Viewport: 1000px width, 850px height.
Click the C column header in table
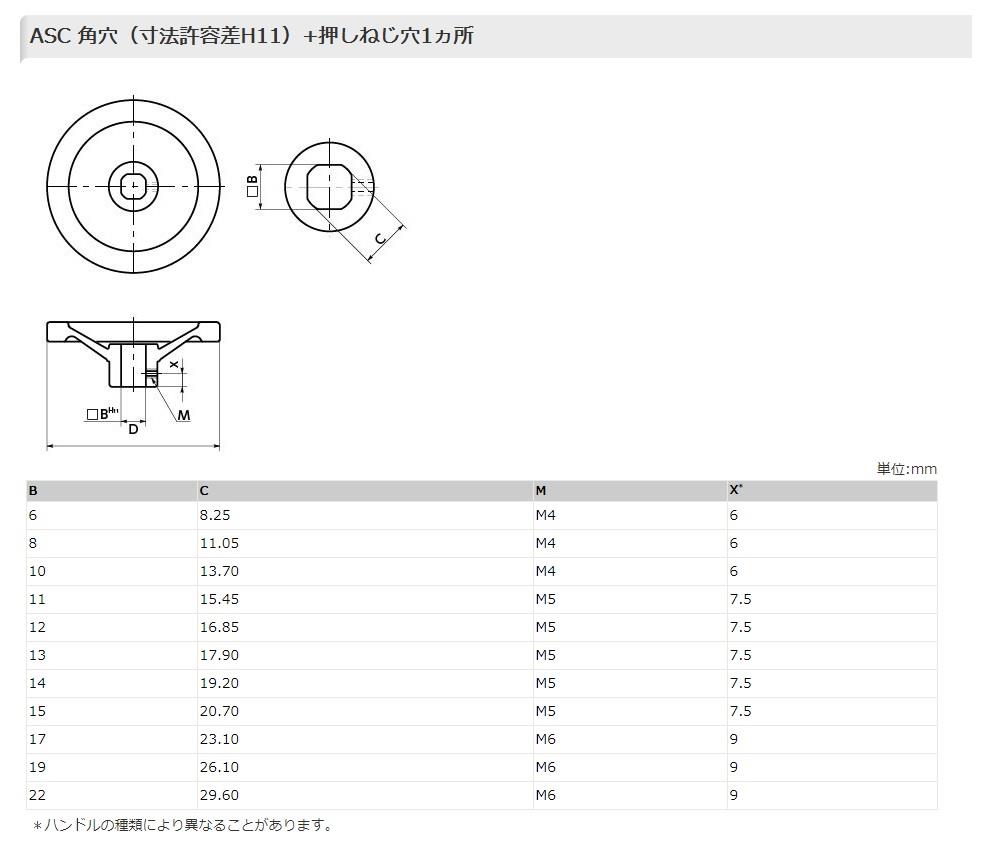[204, 491]
